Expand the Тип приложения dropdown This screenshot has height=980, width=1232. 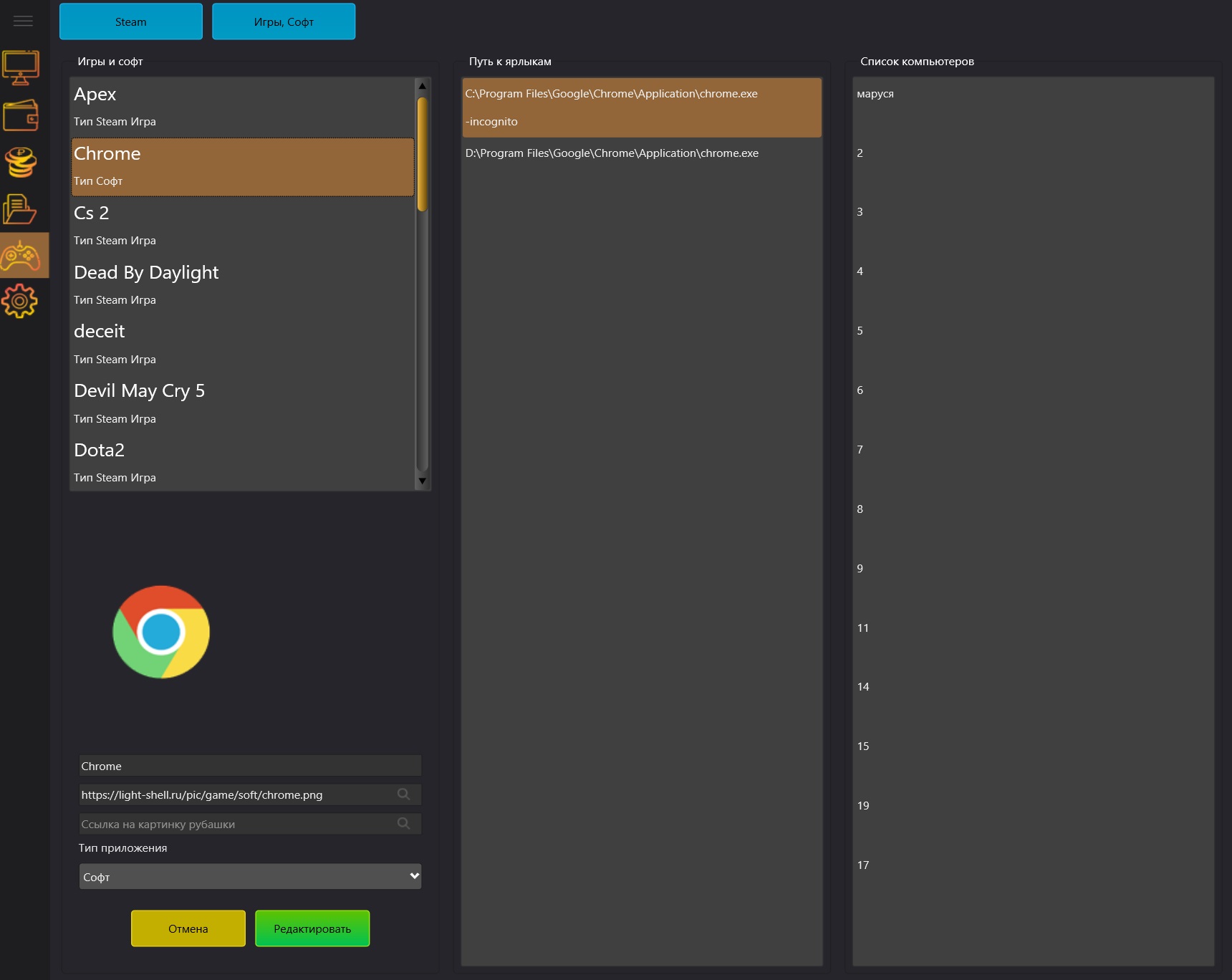tap(250, 877)
